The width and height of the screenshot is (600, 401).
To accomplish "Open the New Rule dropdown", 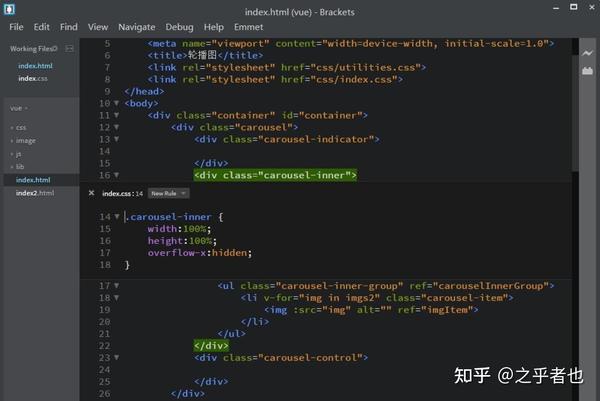I will pos(168,194).
